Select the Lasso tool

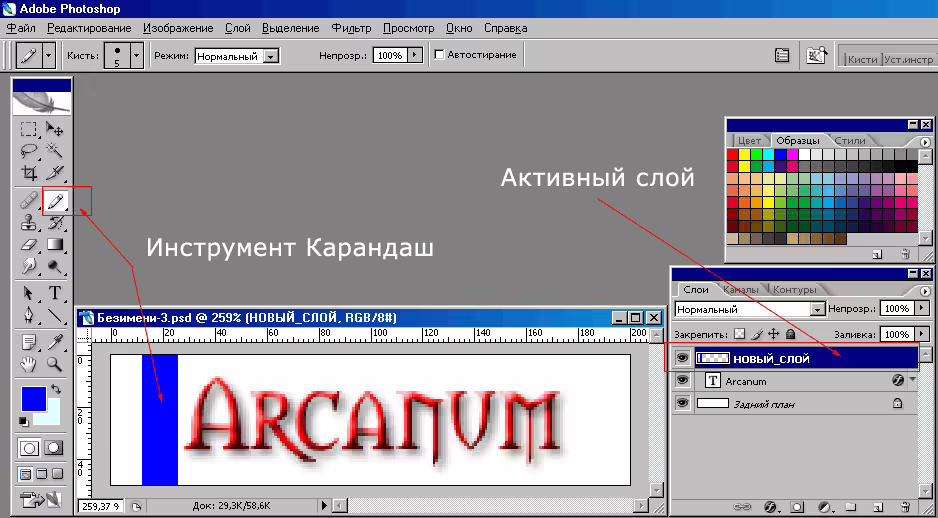tap(28, 150)
